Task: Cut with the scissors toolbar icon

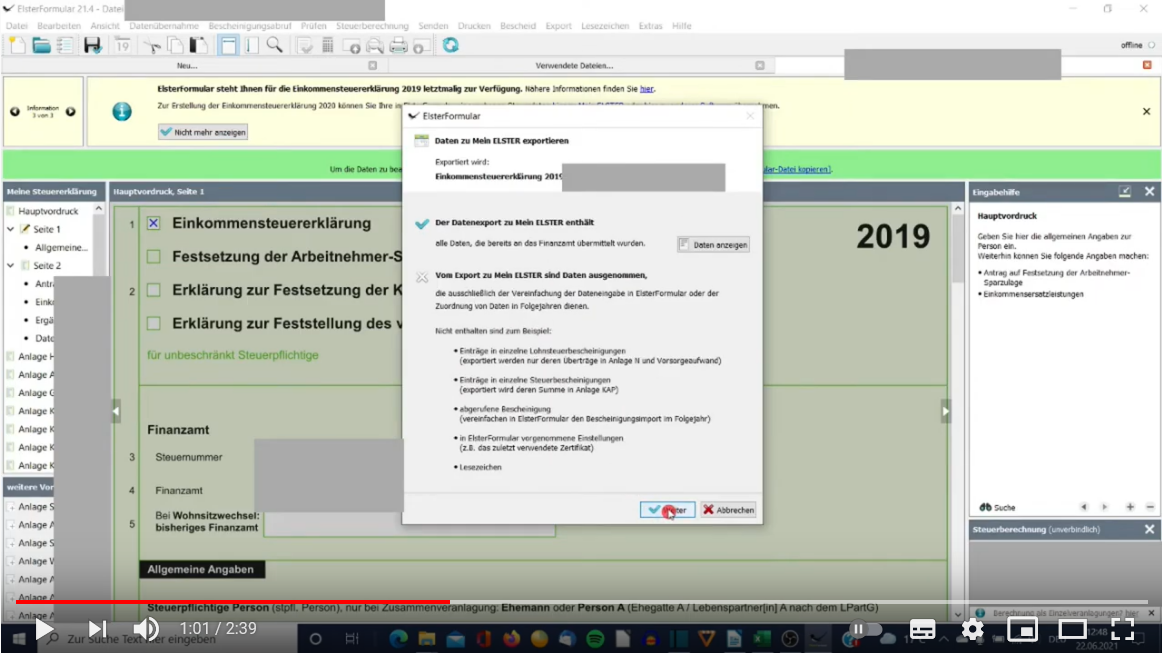Action: pyautogui.click(x=152, y=46)
